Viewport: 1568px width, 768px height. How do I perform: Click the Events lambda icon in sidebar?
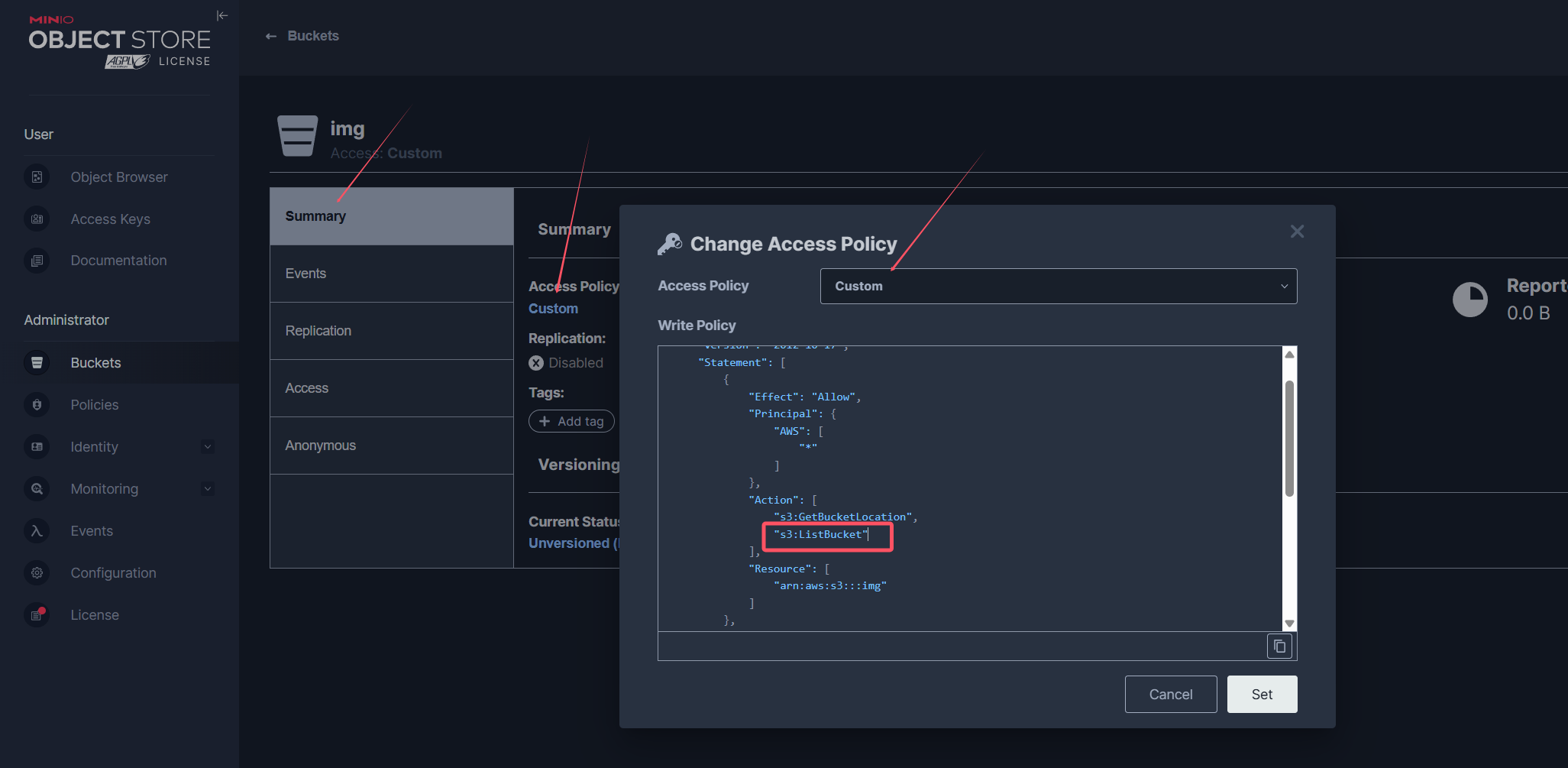tap(37, 531)
